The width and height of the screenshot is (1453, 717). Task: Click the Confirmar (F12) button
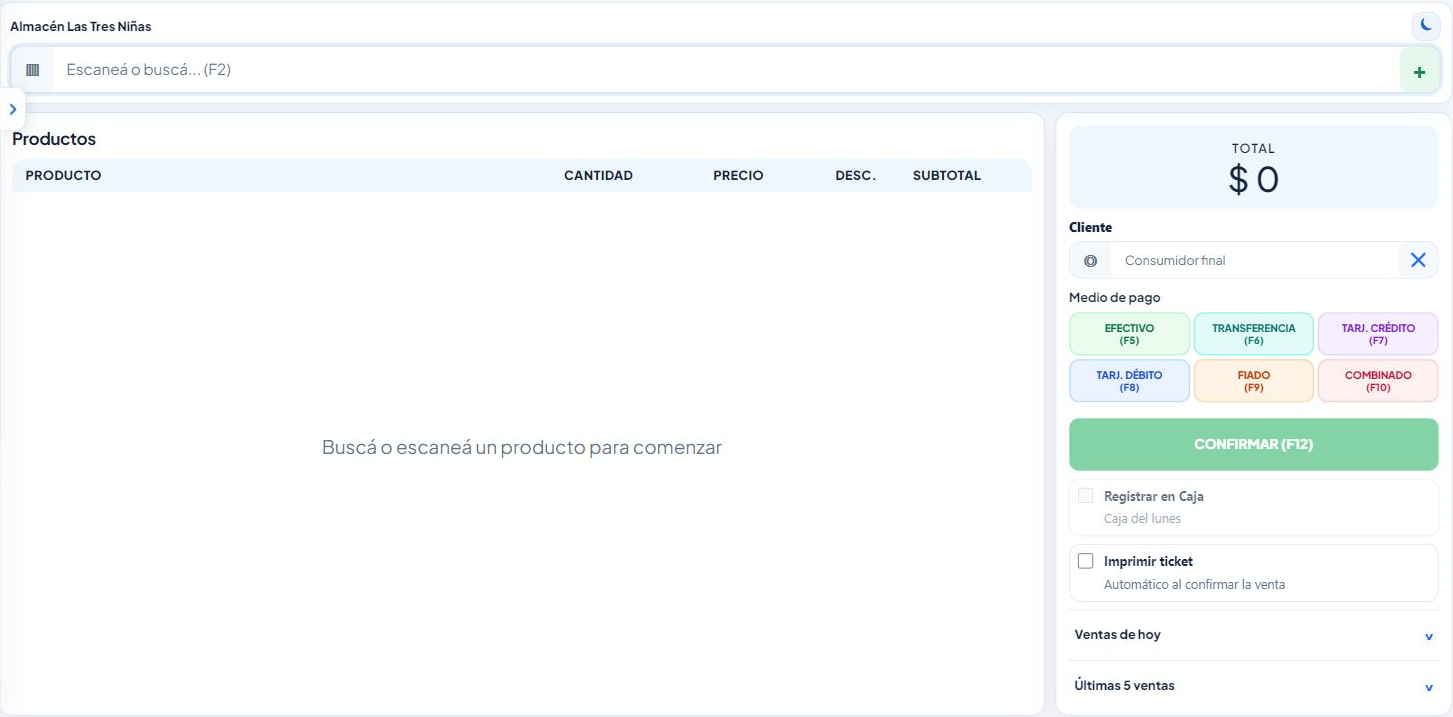pyautogui.click(x=1254, y=444)
